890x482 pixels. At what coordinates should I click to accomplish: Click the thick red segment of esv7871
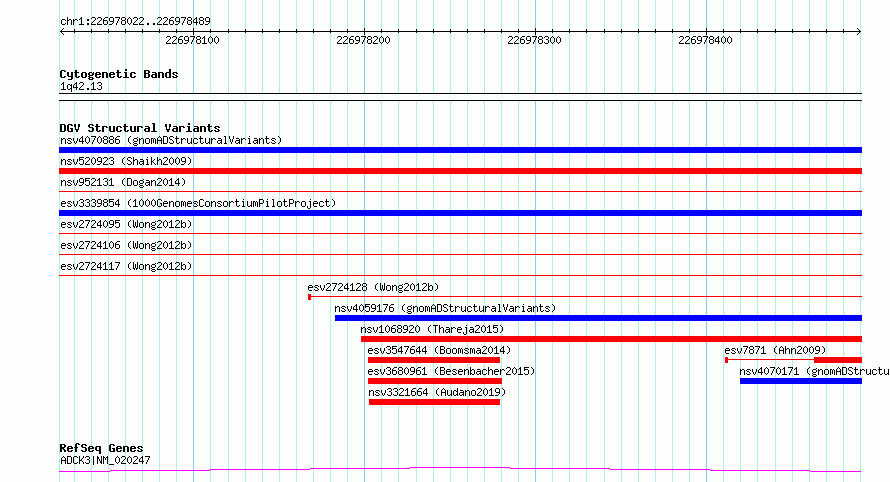click(838, 360)
